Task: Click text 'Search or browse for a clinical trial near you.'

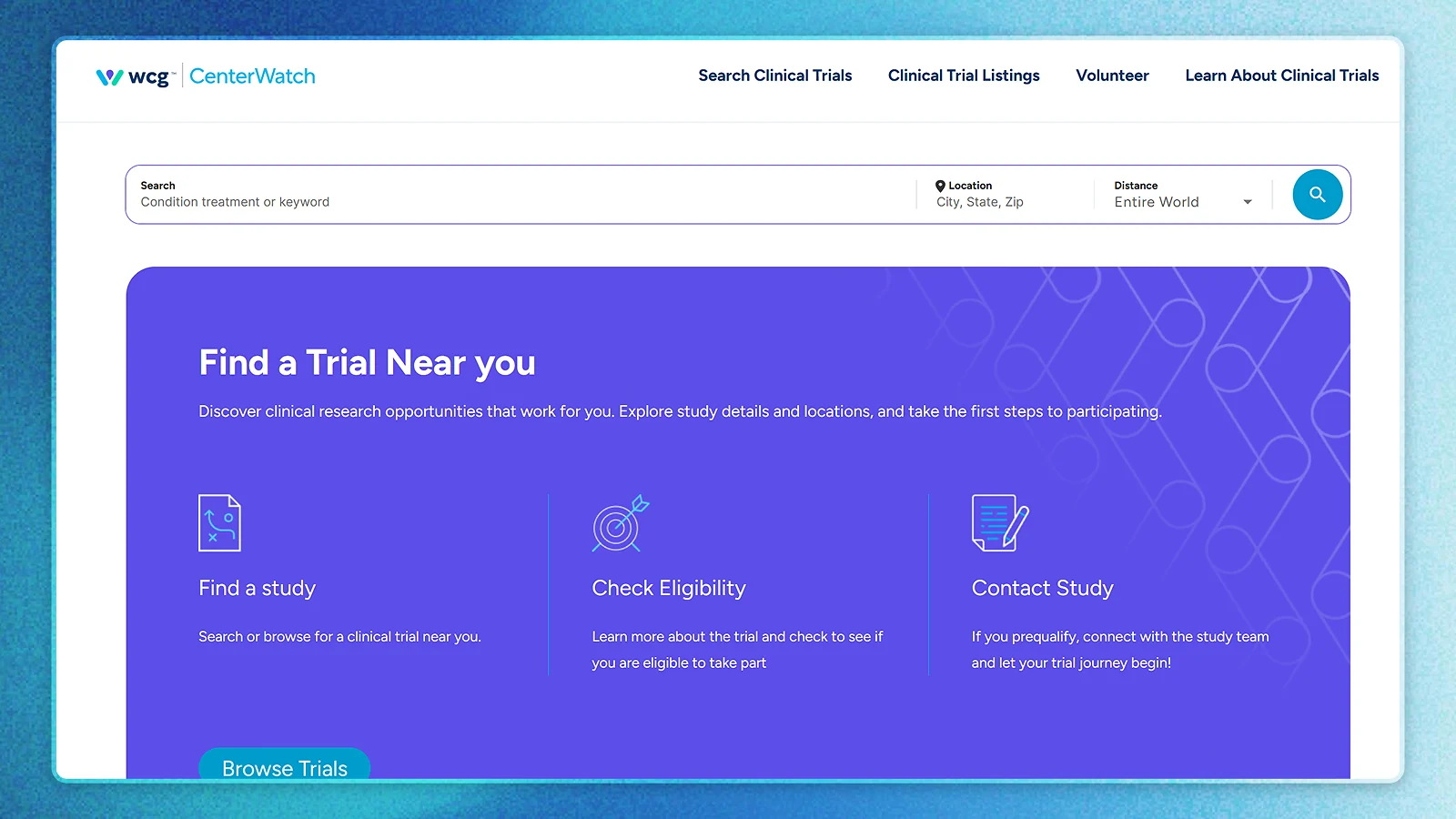Action: click(339, 637)
